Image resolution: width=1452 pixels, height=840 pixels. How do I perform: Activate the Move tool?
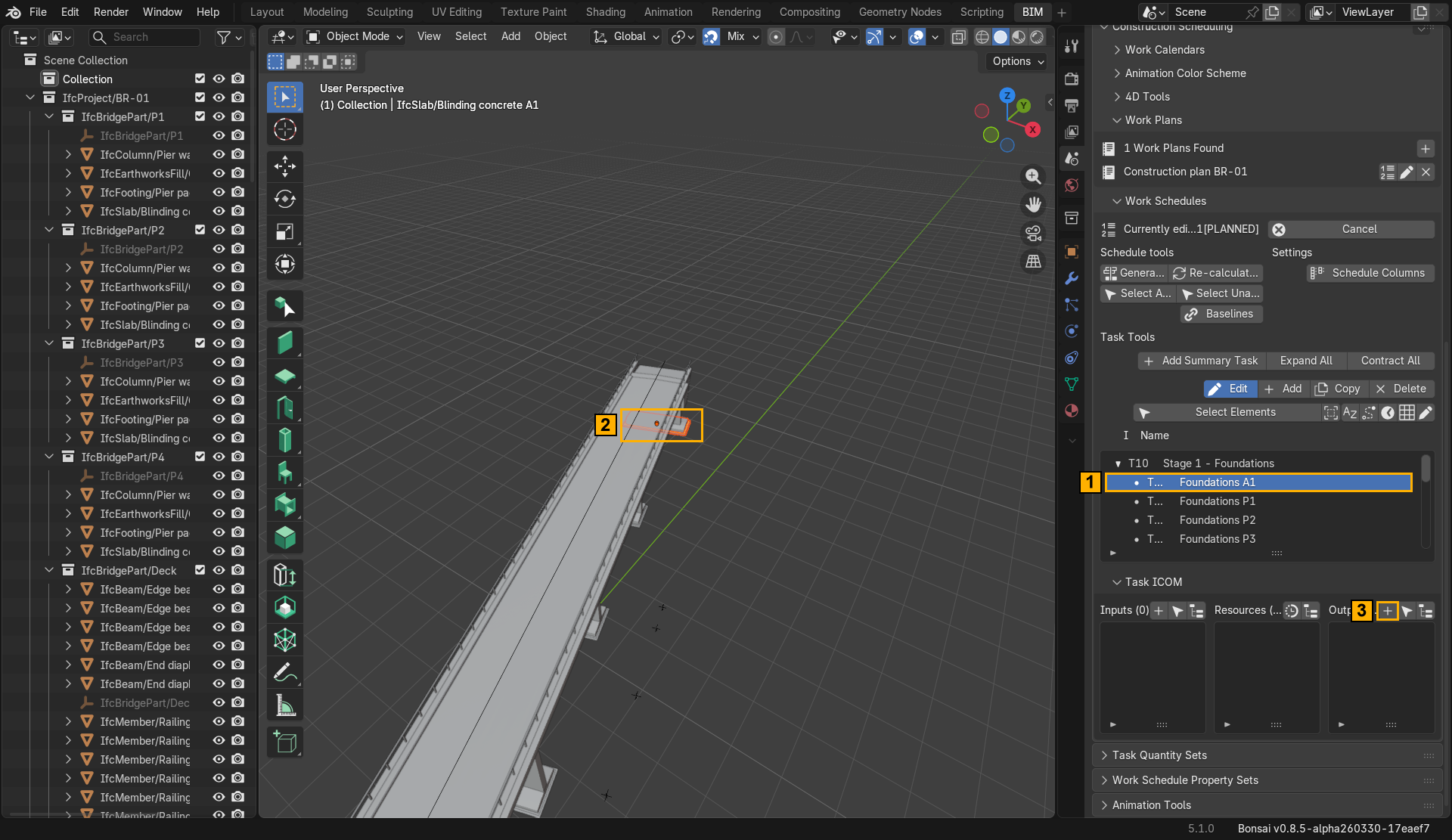pos(285,166)
